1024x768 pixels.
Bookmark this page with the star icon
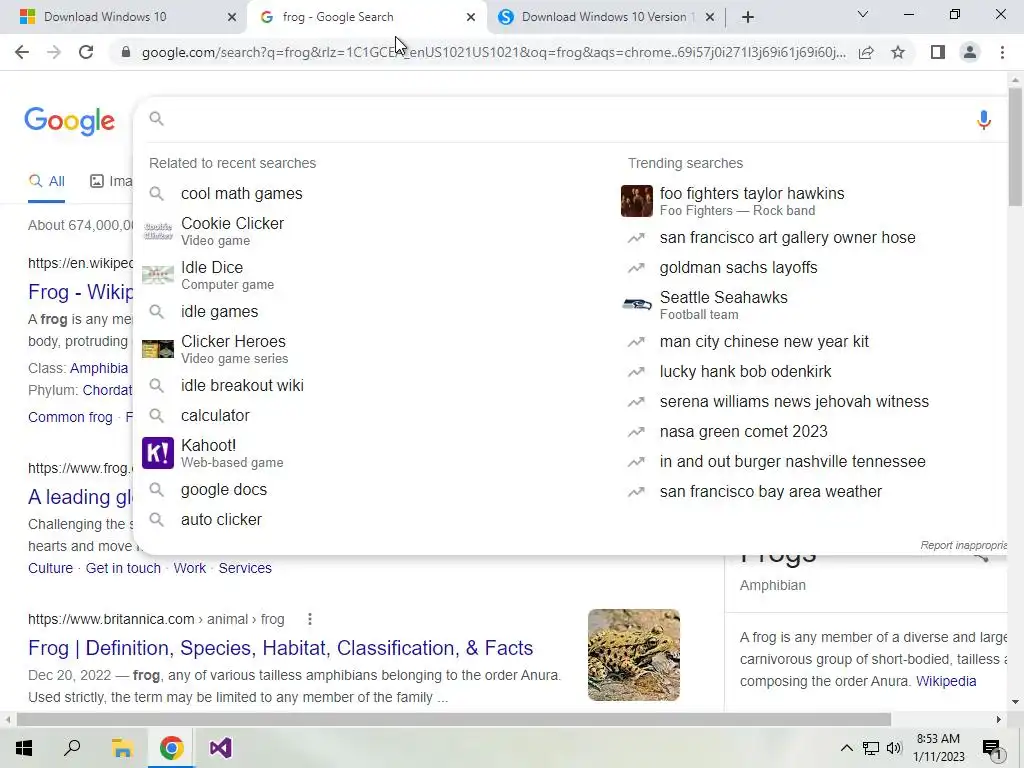tap(898, 52)
